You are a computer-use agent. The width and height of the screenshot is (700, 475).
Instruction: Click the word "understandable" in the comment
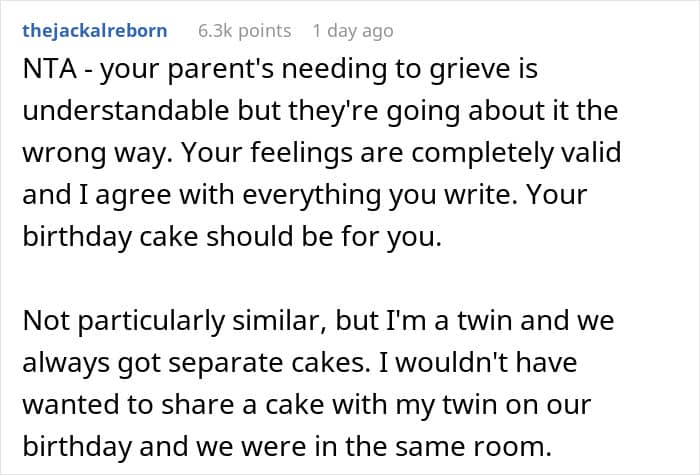[x=125, y=110]
